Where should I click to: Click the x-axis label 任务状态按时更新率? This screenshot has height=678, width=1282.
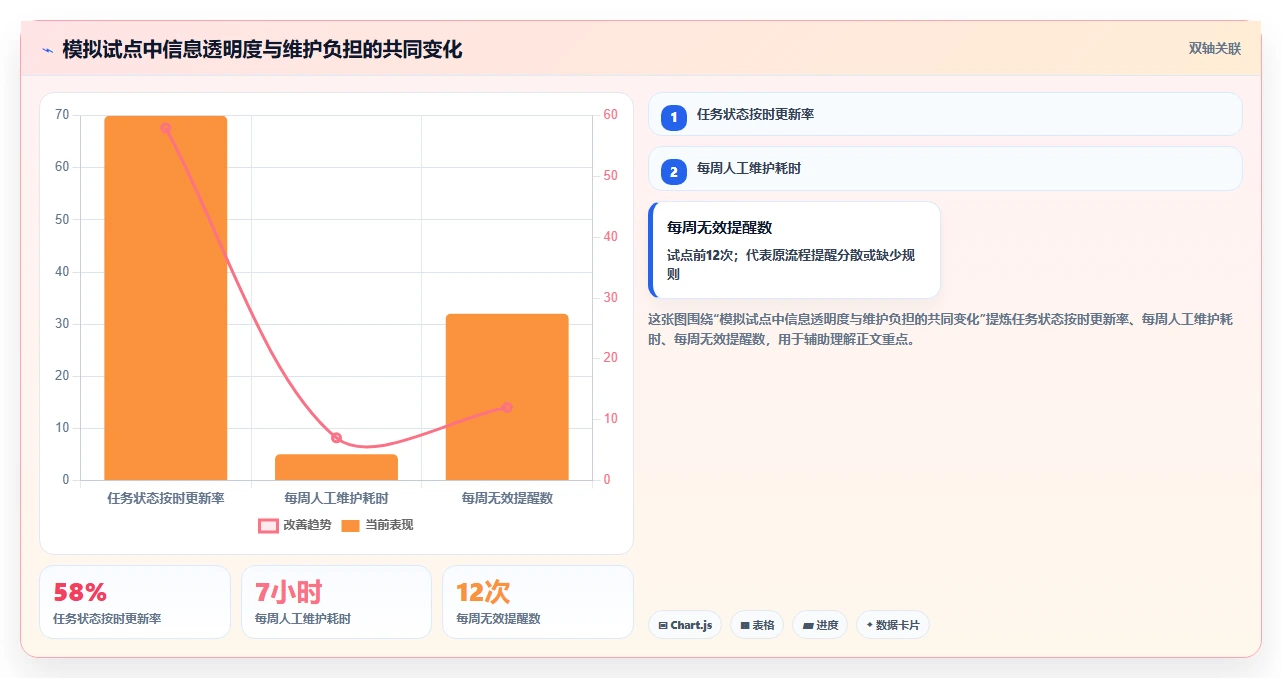click(166, 497)
